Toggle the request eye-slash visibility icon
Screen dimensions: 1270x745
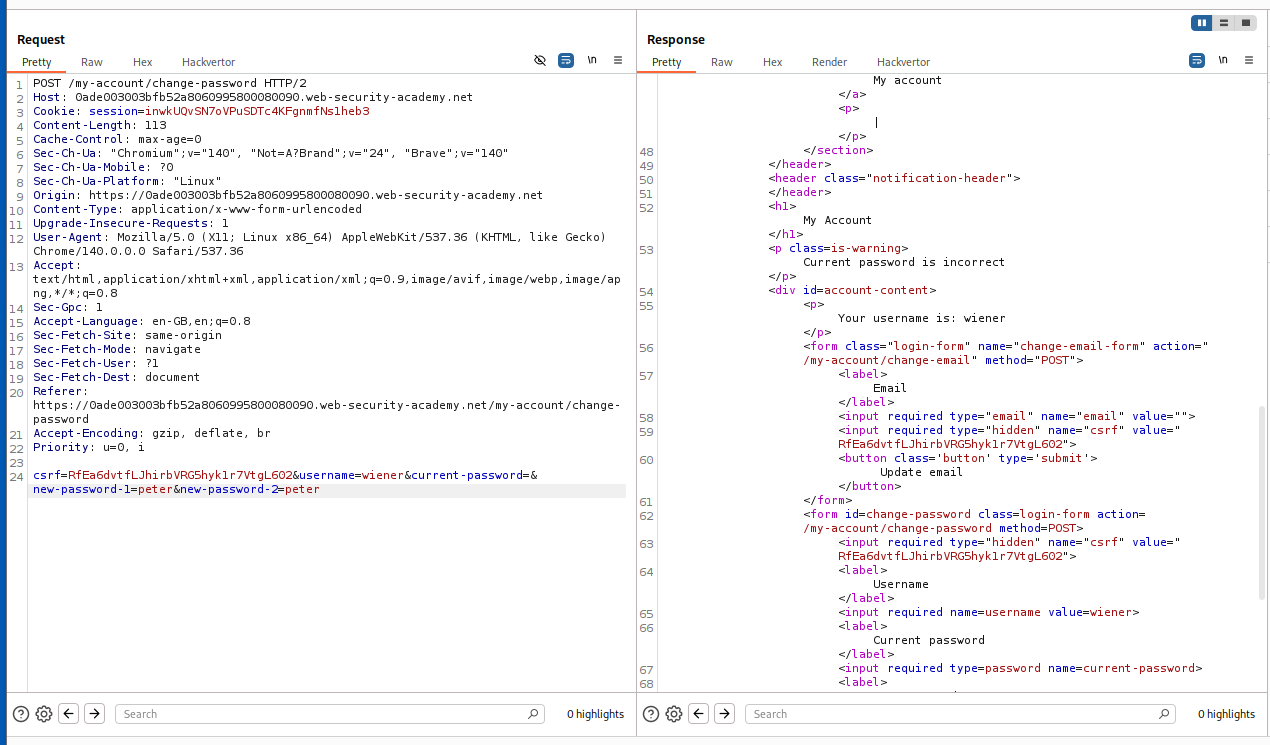point(540,61)
